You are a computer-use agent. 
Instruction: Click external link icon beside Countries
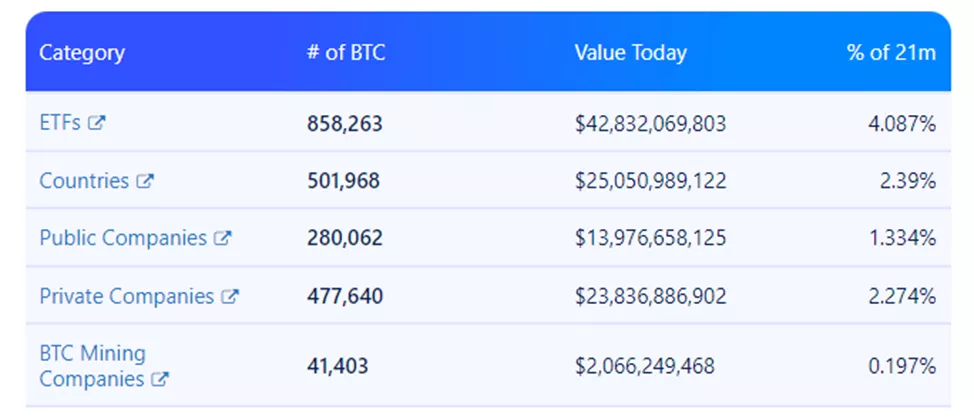click(x=145, y=182)
